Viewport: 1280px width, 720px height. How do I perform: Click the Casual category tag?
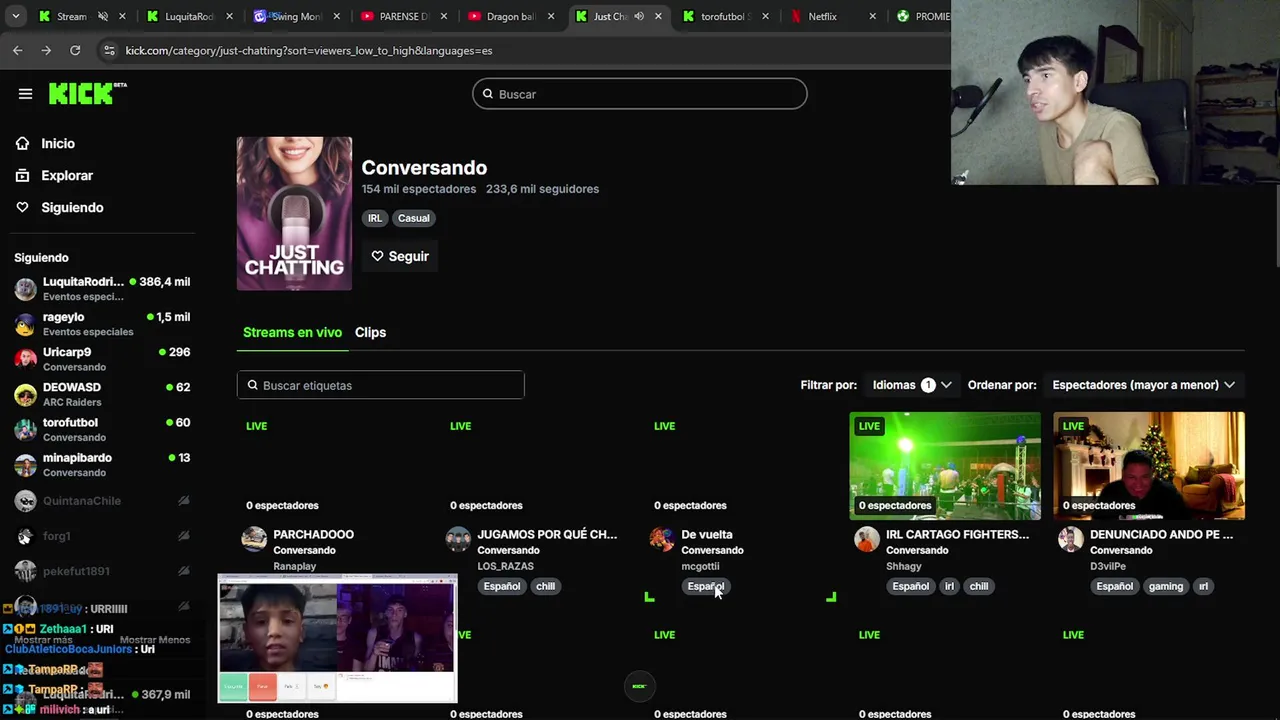413,218
